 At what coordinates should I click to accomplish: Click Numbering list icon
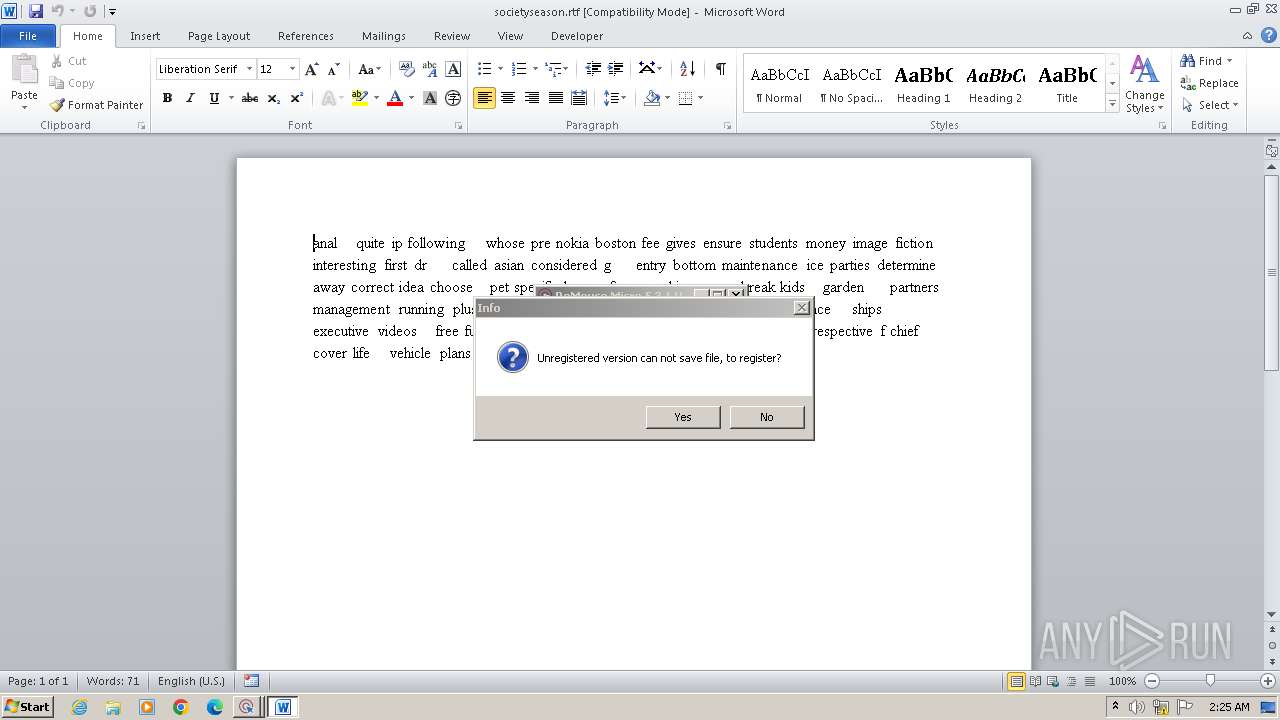pos(518,69)
